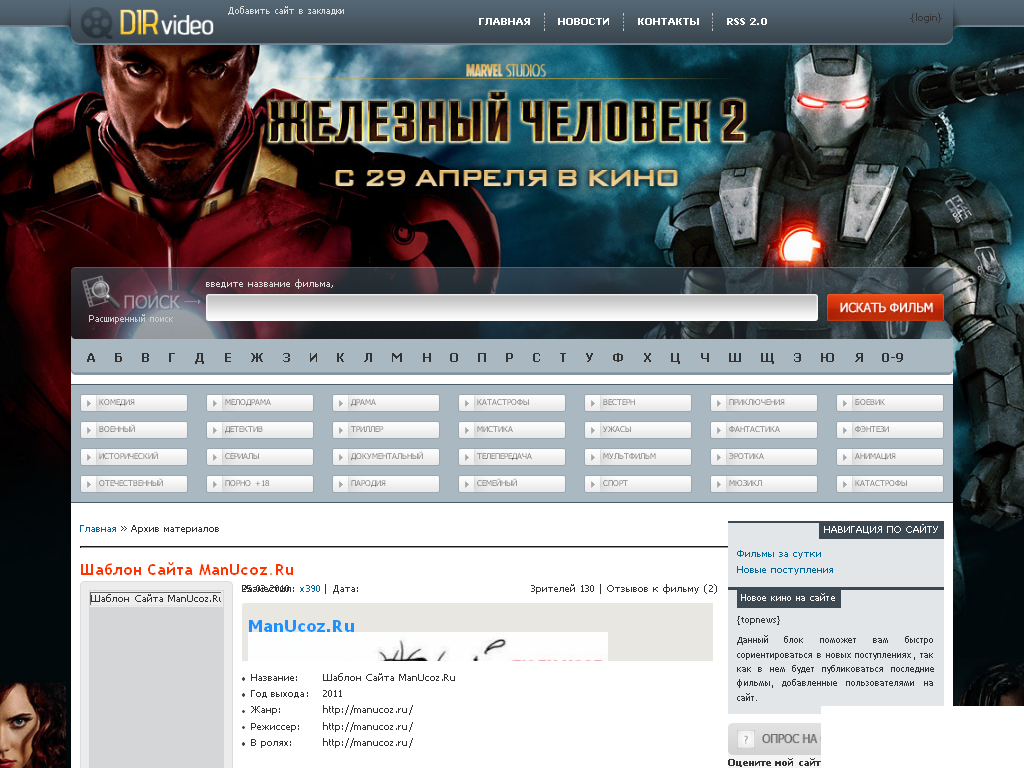Click the Iron Man 2 banner title
The height and width of the screenshot is (768, 1024).
pyautogui.click(x=507, y=121)
